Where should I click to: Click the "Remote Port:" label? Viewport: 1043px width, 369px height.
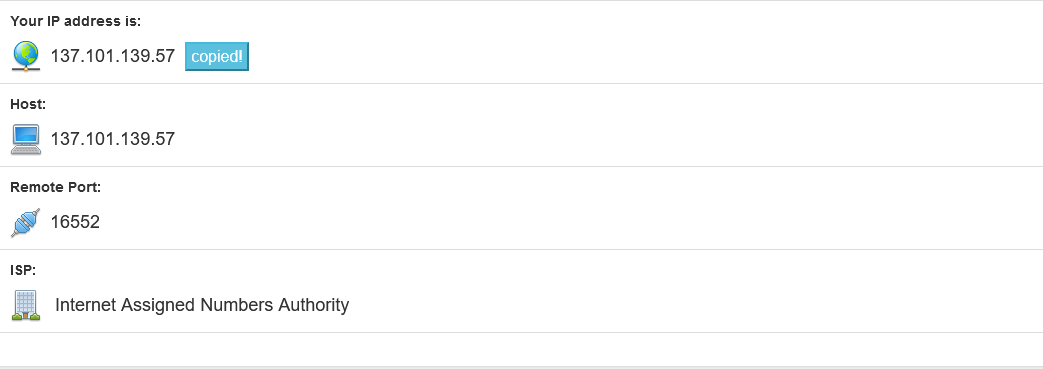pos(56,187)
